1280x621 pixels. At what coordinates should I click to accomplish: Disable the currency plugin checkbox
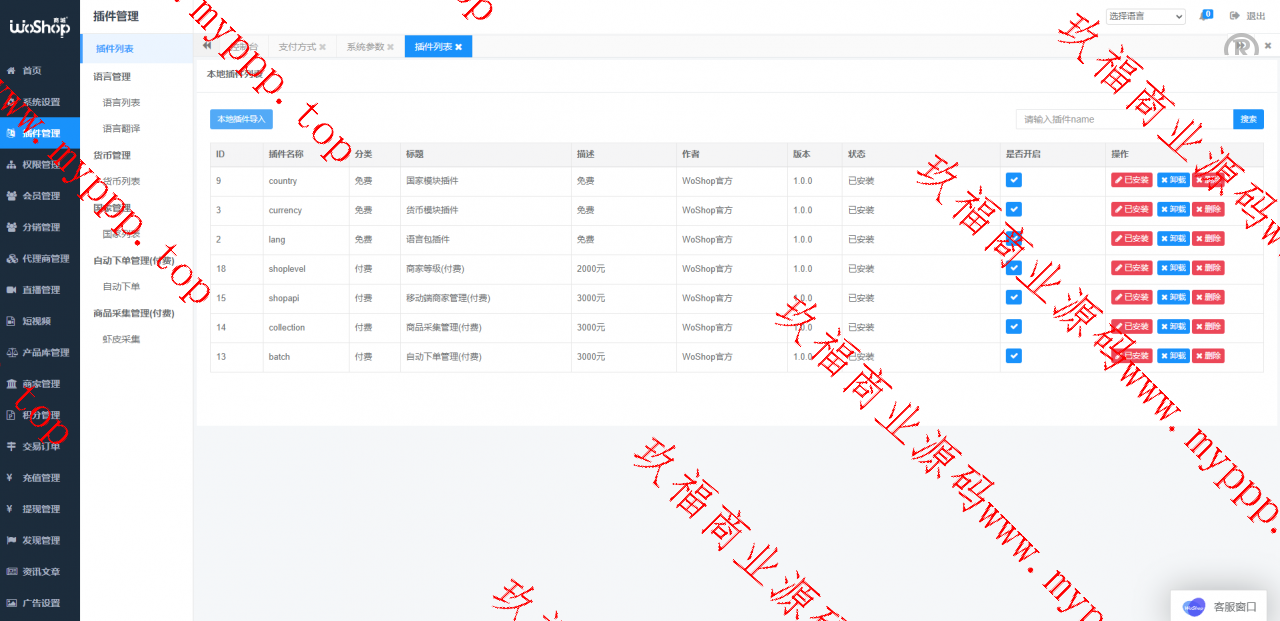click(1013, 209)
